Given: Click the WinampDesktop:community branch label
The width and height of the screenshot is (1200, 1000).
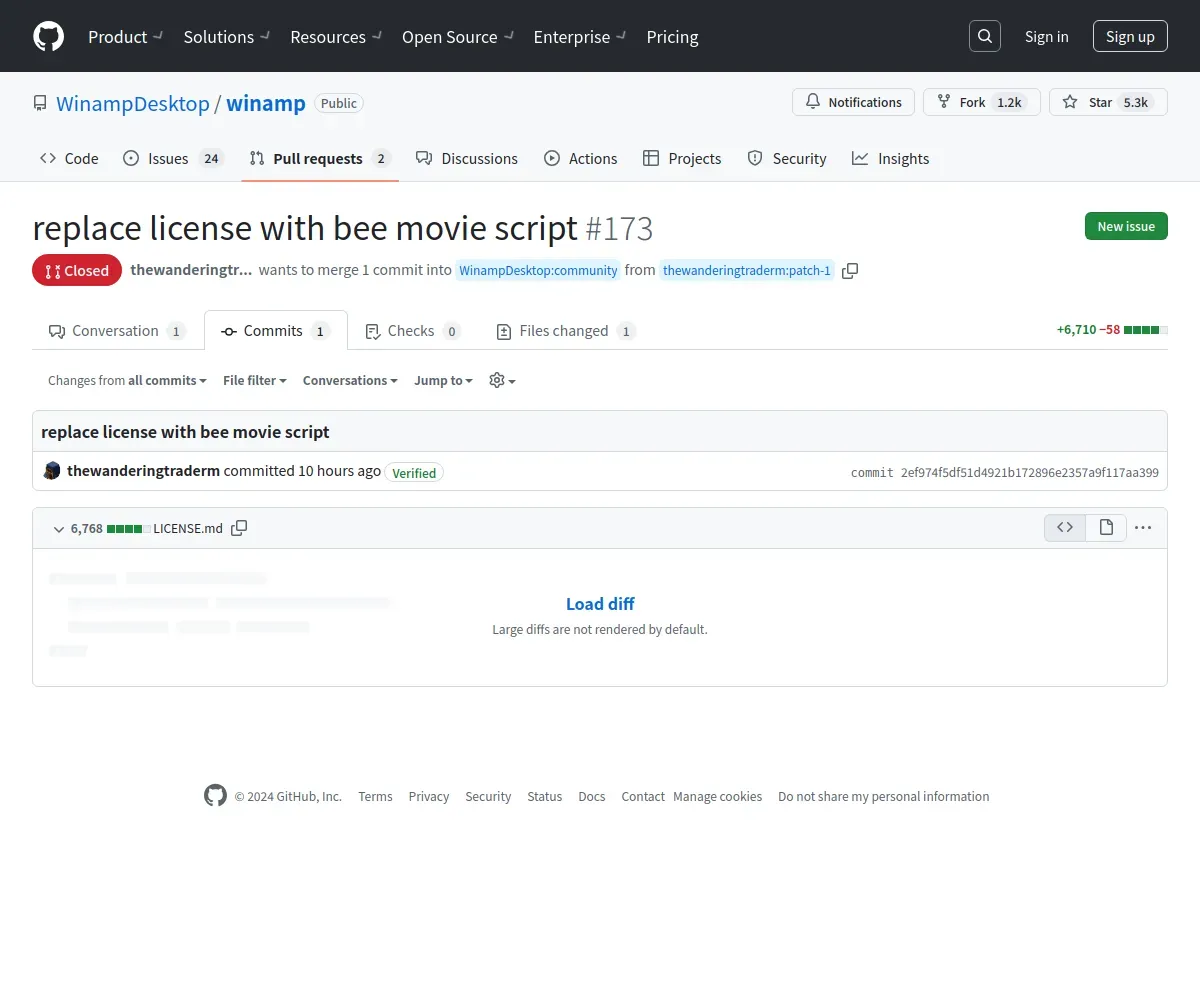Looking at the screenshot, I should 538,271.
